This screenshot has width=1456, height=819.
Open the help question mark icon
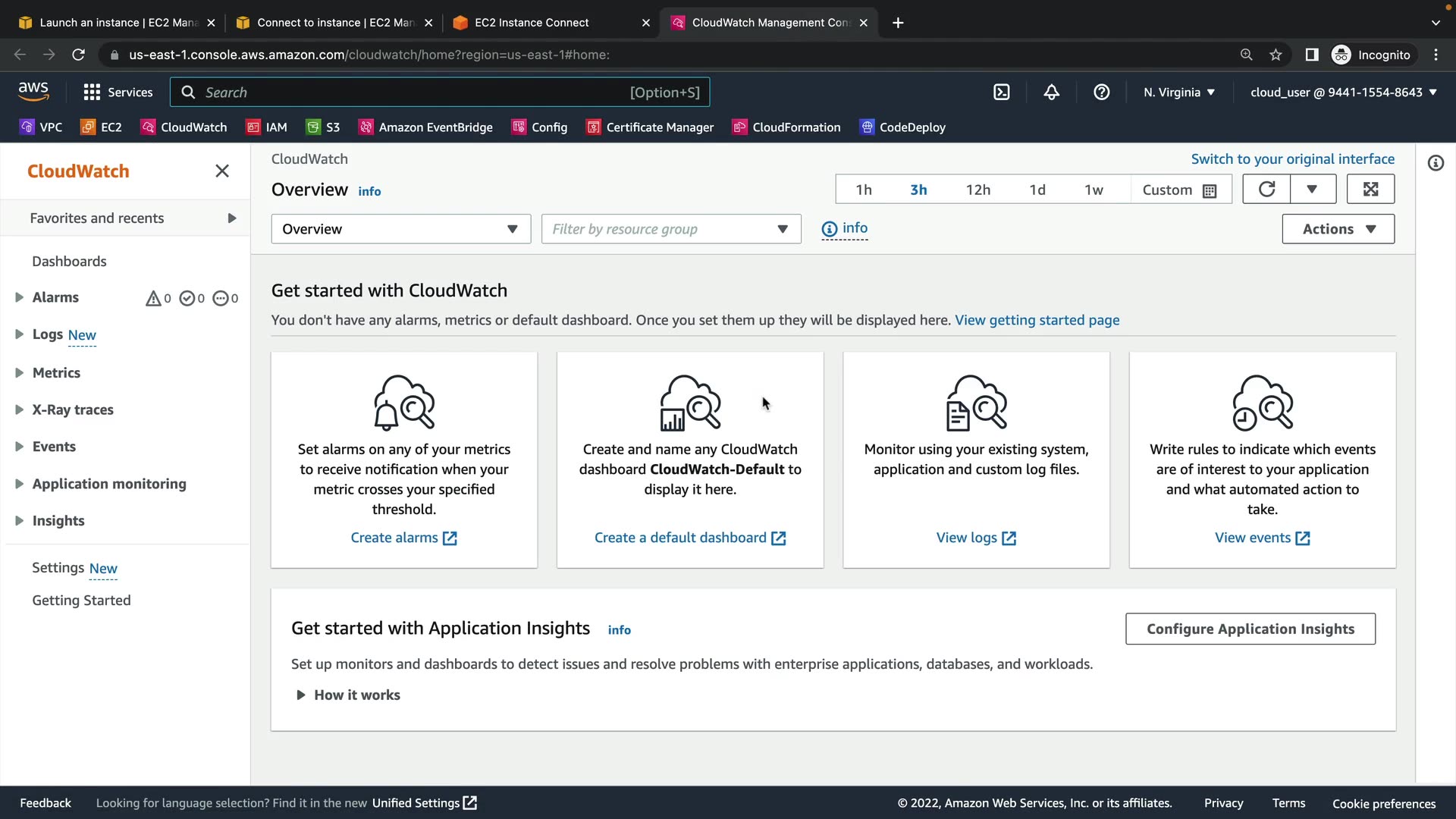pos(1102,93)
